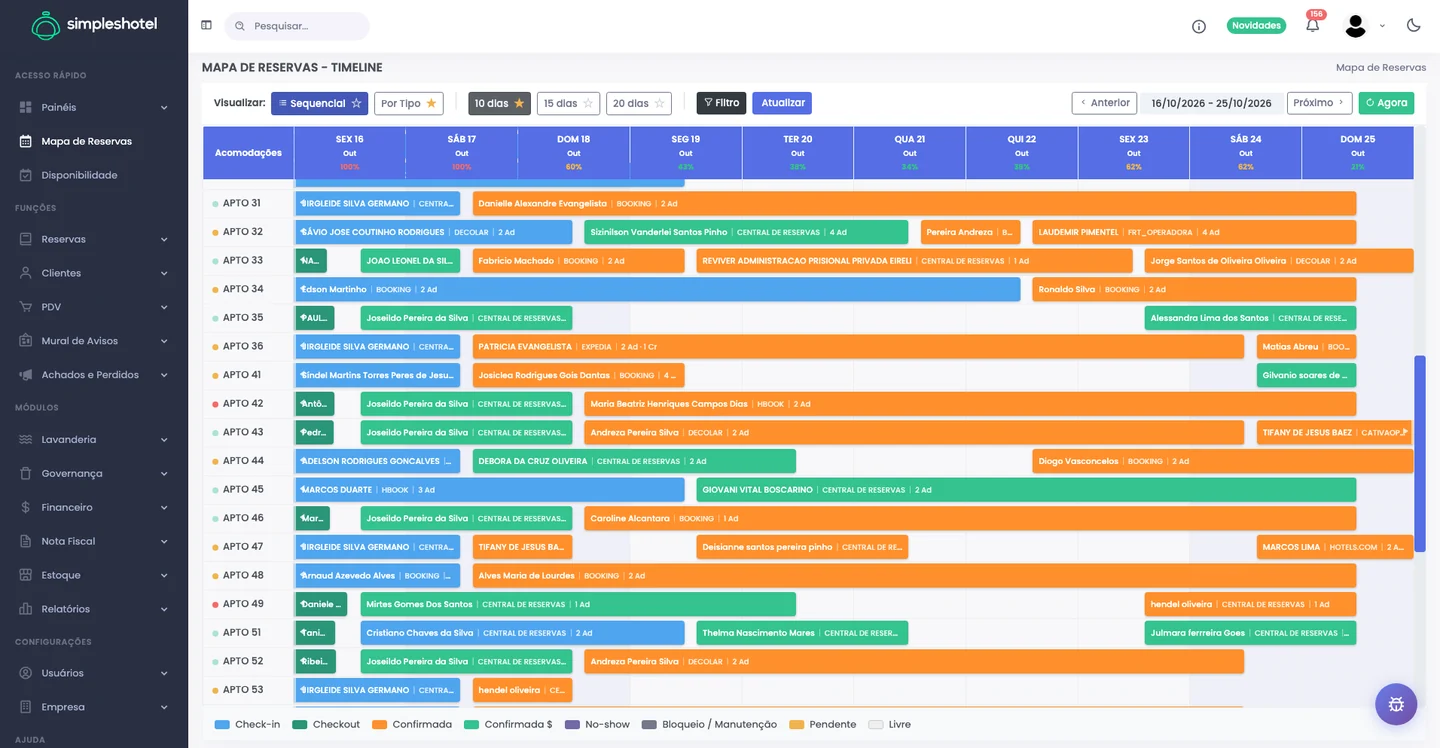Click the Filtro button
Viewport: 1440px width, 748px height.
[721, 103]
